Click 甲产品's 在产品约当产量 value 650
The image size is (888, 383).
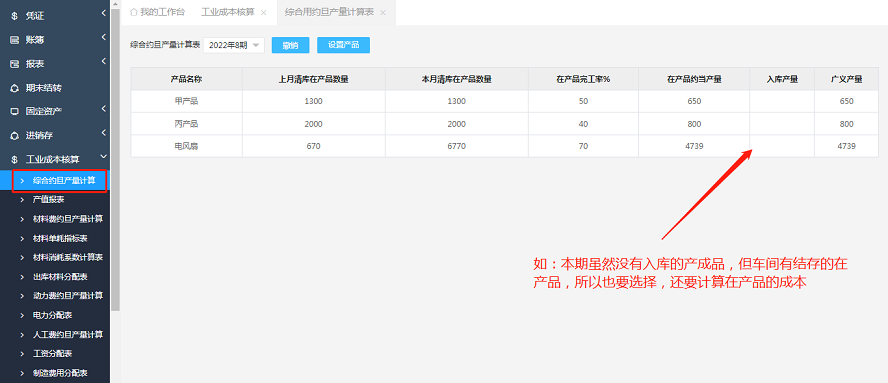click(694, 101)
